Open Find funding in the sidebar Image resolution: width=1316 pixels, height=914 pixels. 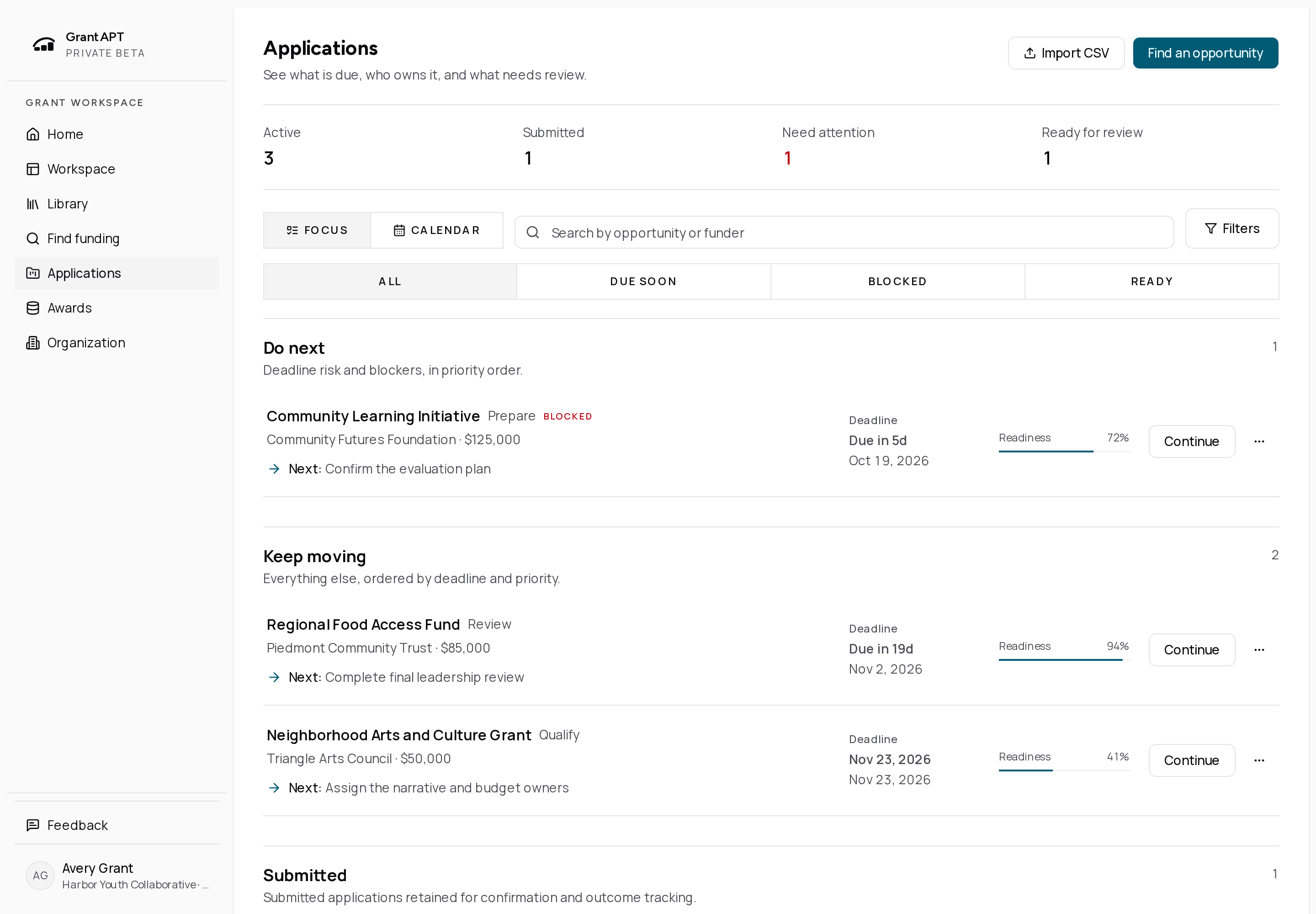117,238
